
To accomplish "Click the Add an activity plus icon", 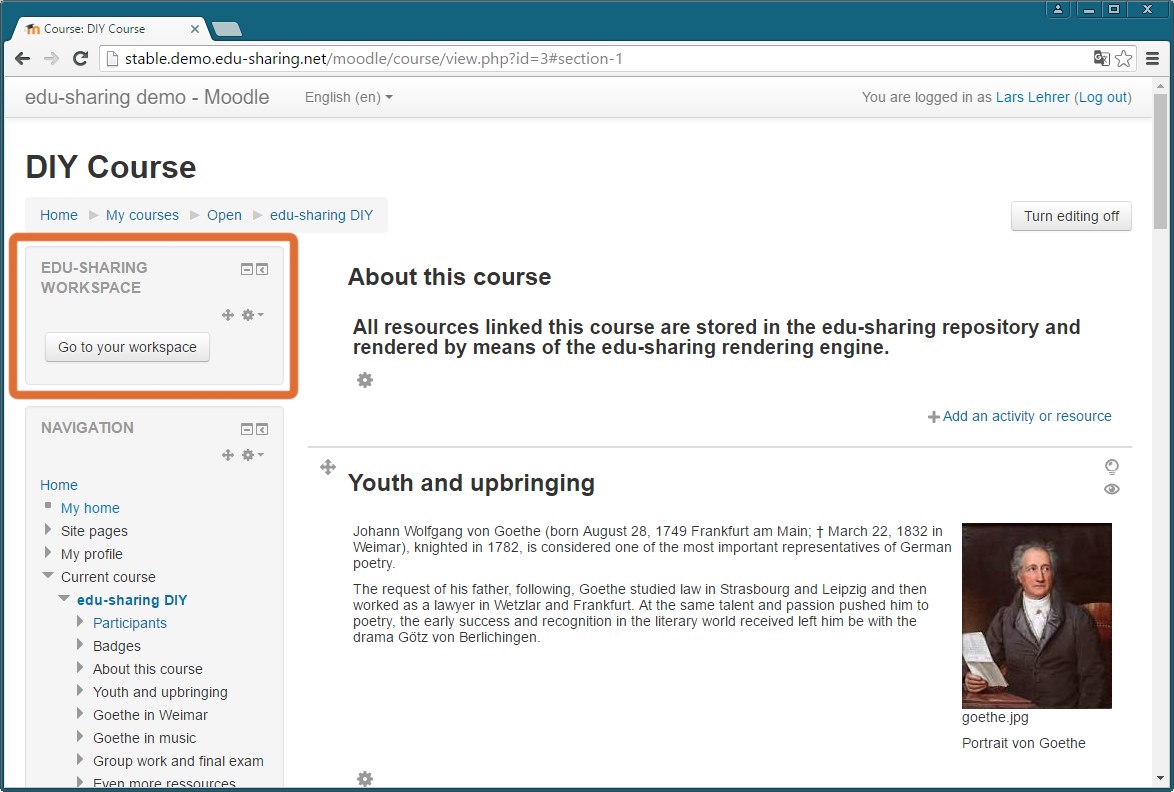I will 934,417.
